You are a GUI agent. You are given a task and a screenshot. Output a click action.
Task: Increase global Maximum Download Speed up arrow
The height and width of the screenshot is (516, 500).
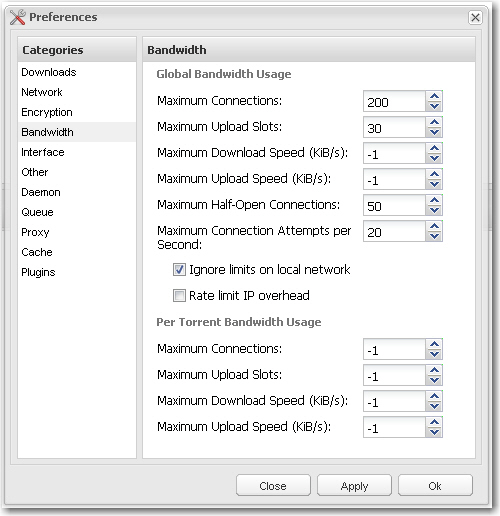[x=434, y=148]
